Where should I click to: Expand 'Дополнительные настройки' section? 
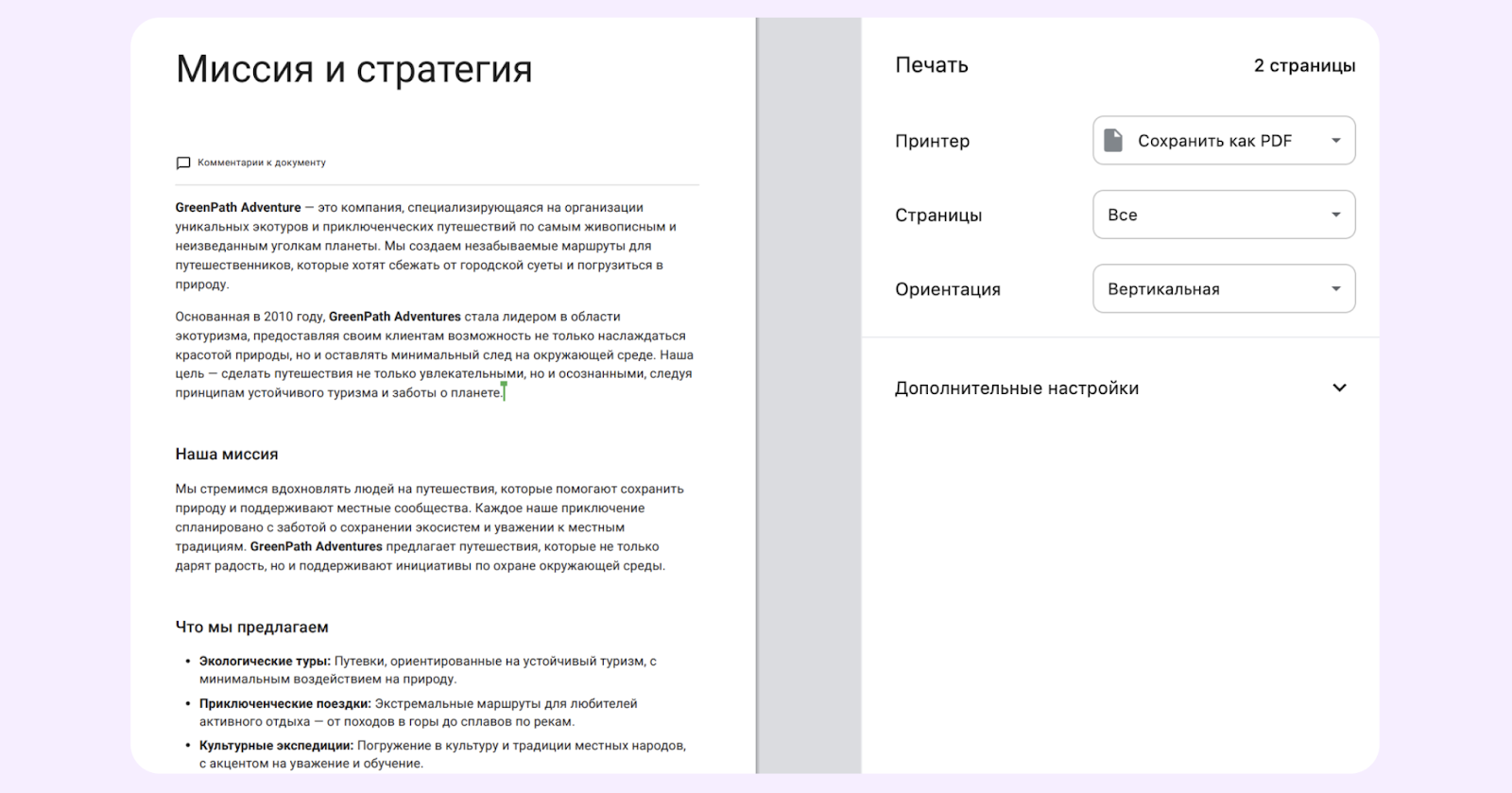point(1120,388)
